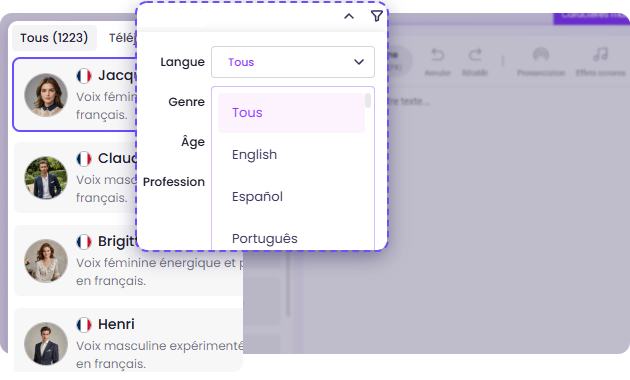Open the Langue dropdown
The image size is (630, 380).
pos(293,62)
